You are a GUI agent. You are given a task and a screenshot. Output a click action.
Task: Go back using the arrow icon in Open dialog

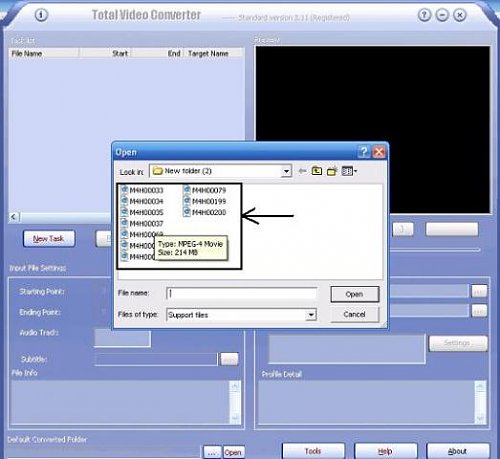[302, 171]
